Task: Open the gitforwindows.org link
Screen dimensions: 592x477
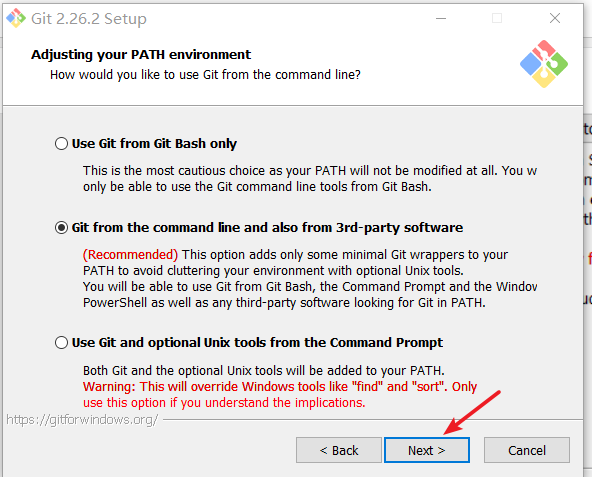Action: click(82, 420)
